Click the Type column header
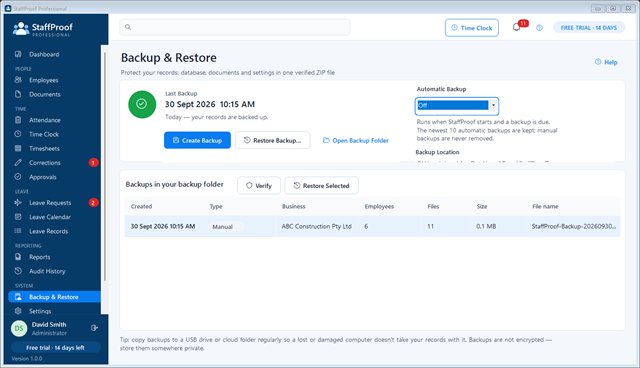Image resolution: width=640 pixels, height=368 pixels. [x=216, y=206]
